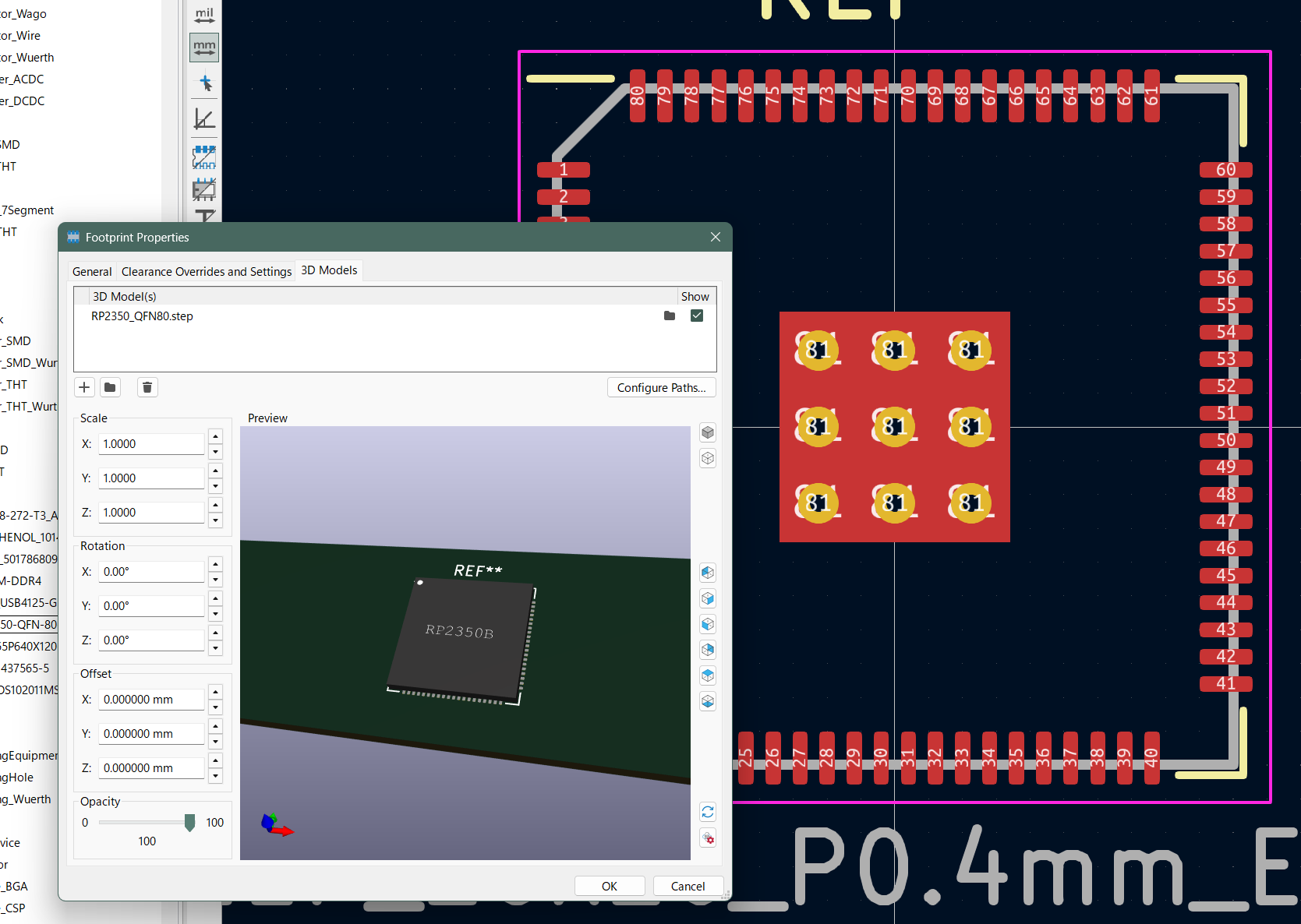
Task: Browse folder for RP2350_QFN80.step model
Action: click(670, 316)
